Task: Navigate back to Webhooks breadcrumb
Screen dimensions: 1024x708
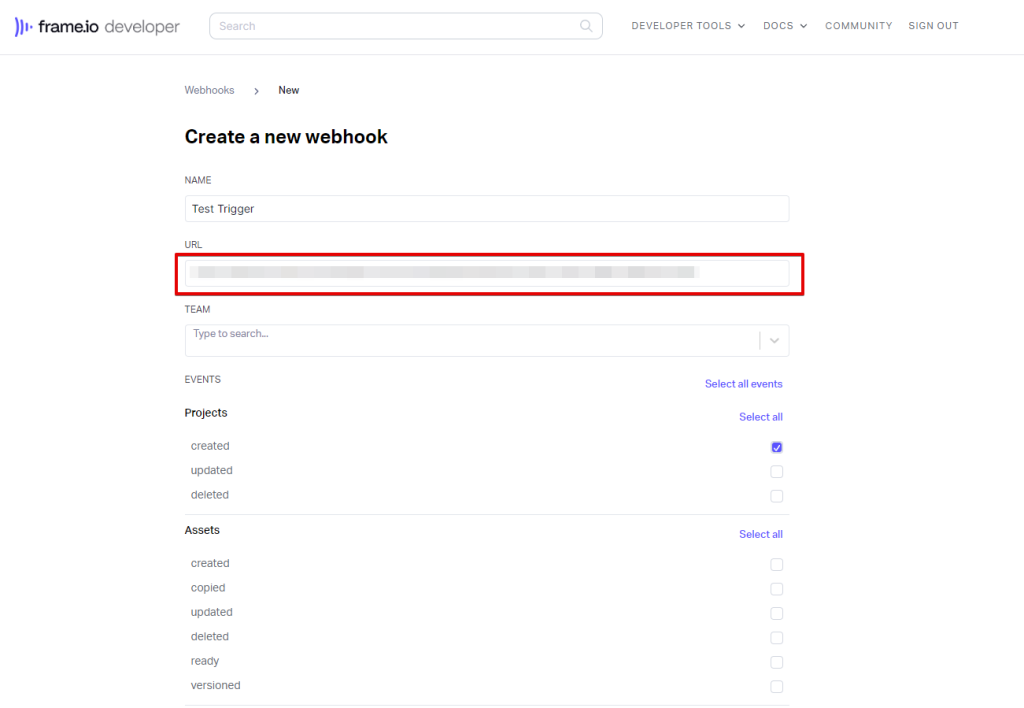Action: (x=209, y=90)
